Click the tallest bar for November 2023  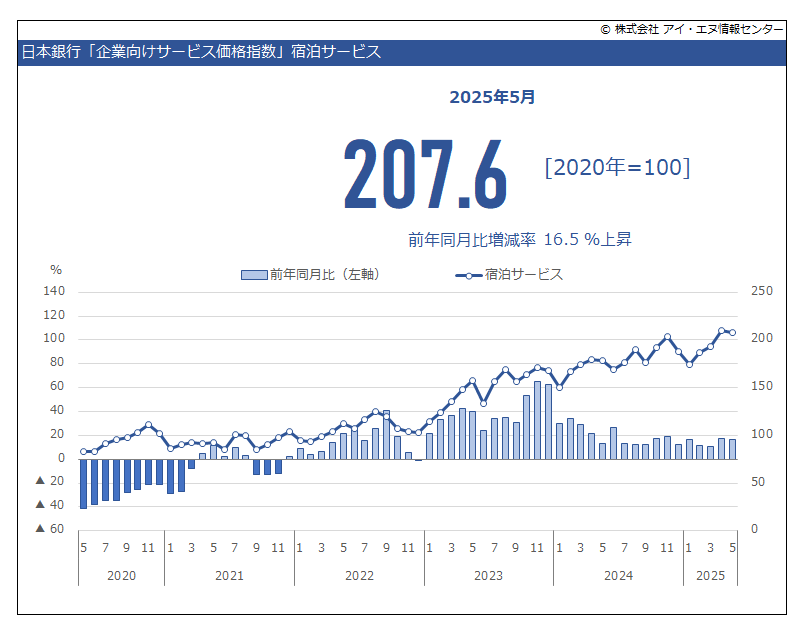pyautogui.click(x=537, y=420)
